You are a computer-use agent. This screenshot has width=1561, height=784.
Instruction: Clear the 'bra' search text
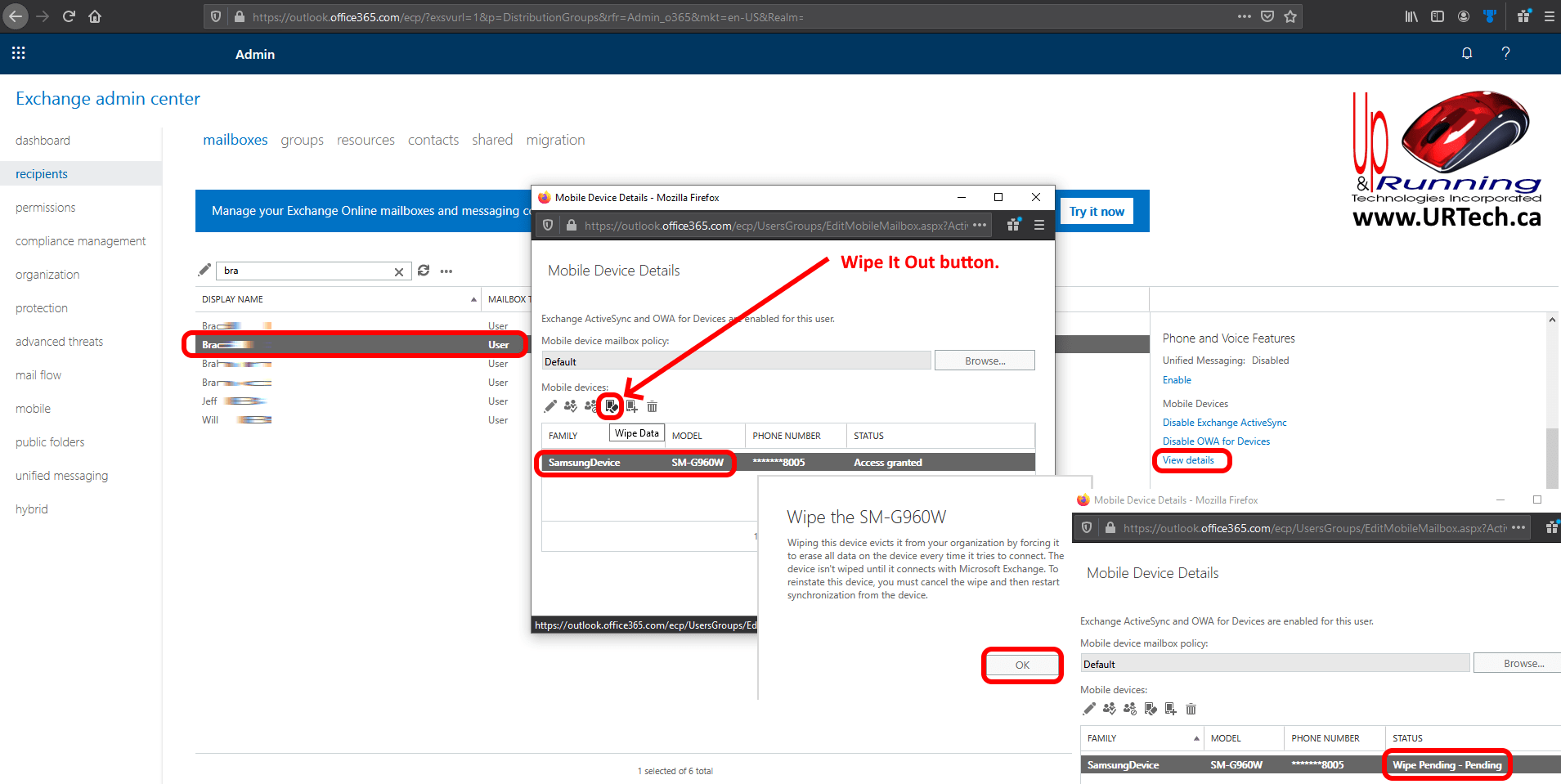399,271
